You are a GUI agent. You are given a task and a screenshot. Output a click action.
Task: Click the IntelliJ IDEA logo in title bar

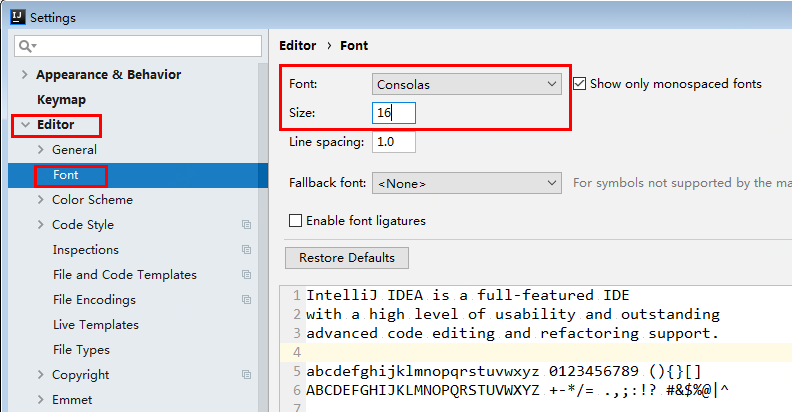[18, 17]
